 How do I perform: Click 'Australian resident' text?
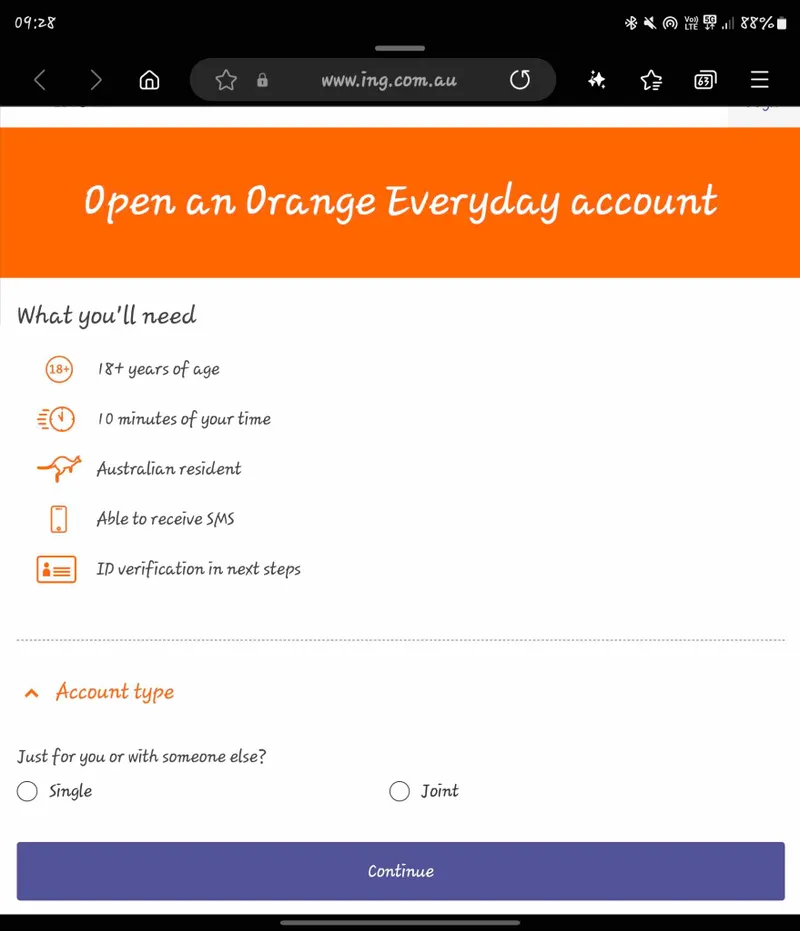coord(169,468)
